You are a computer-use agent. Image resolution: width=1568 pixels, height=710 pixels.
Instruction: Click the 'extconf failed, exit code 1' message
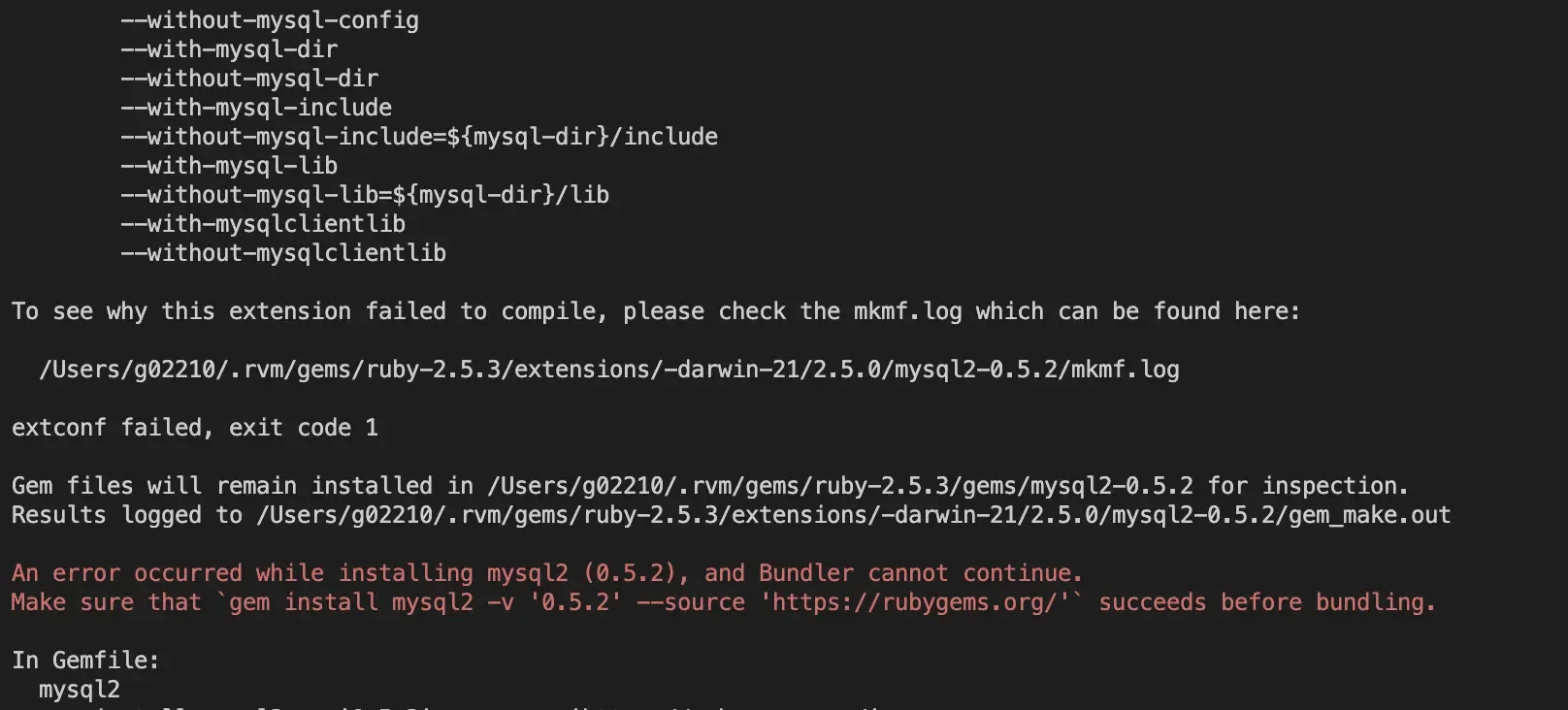(194, 428)
